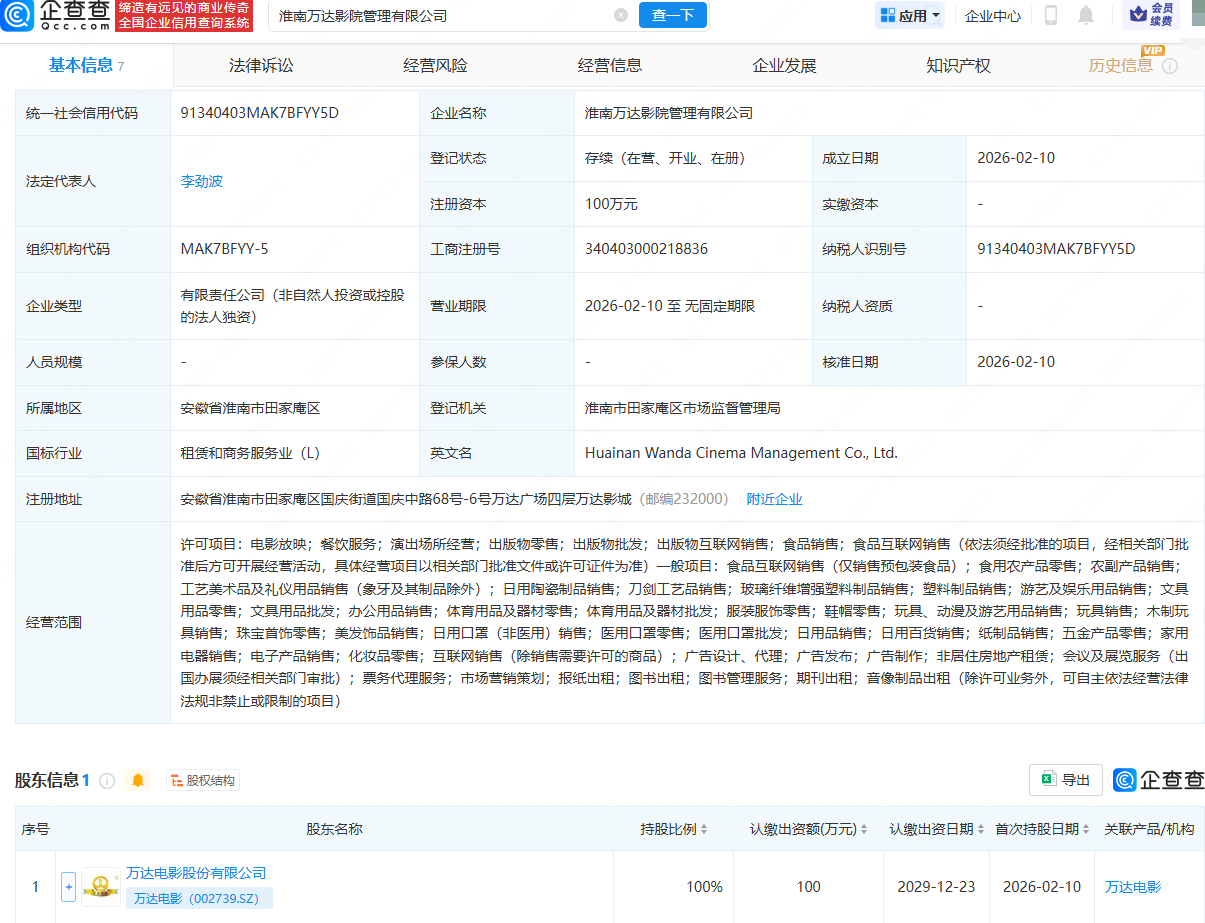Screen dimensions: 1205x923
Task: Open the 万达电影 shareholder logo thumbnail
Action: pyautogui.click(x=101, y=887)
